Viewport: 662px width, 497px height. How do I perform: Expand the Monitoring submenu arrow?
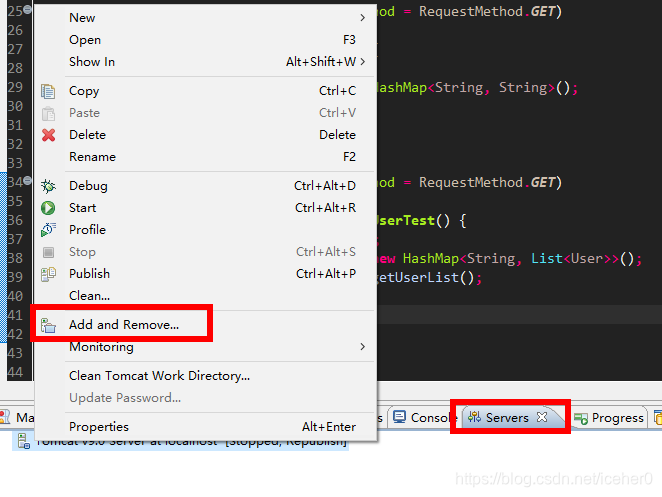tap(363, 347)
